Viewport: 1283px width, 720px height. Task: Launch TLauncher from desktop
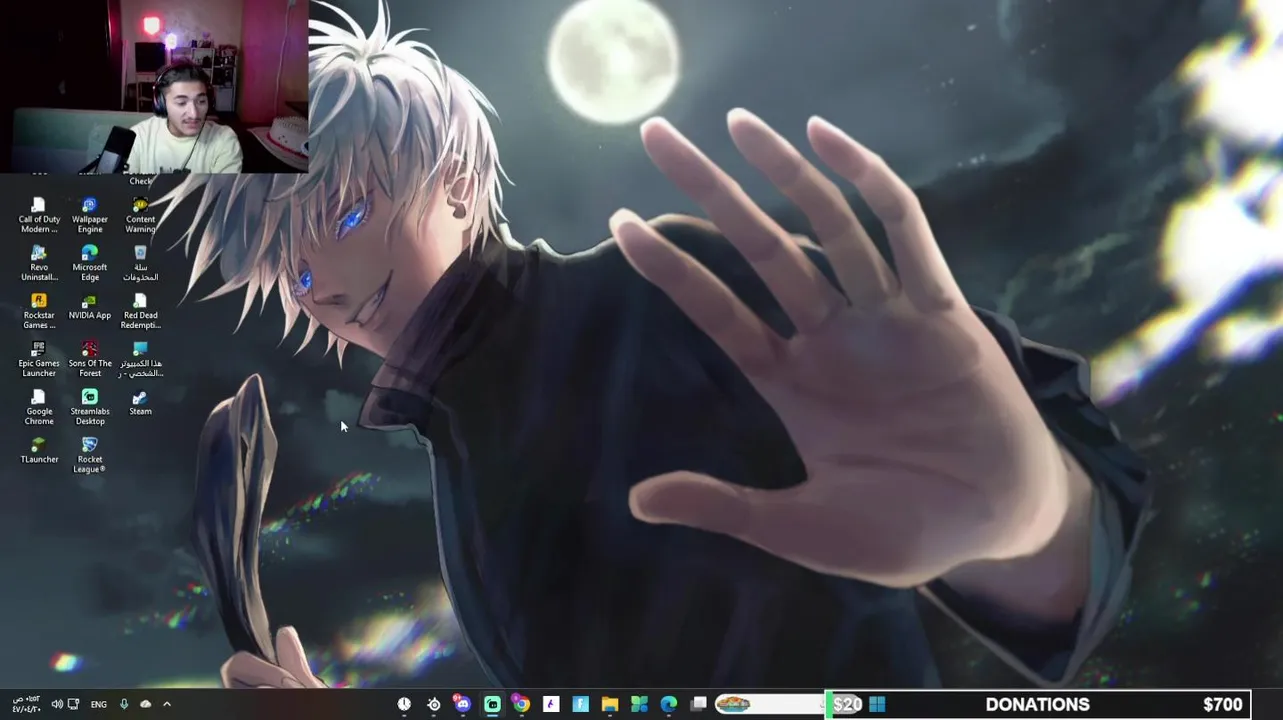[x=39, y=450]
